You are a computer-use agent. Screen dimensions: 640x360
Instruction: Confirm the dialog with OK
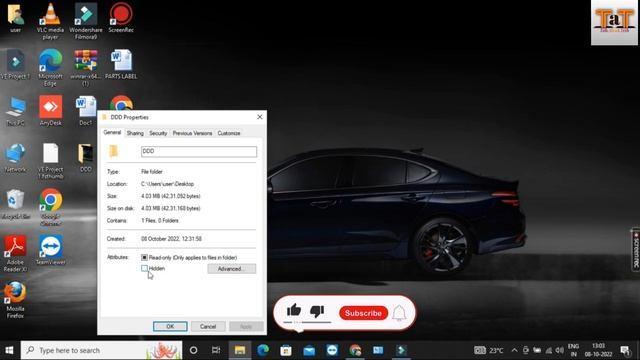tap(170, 327)
